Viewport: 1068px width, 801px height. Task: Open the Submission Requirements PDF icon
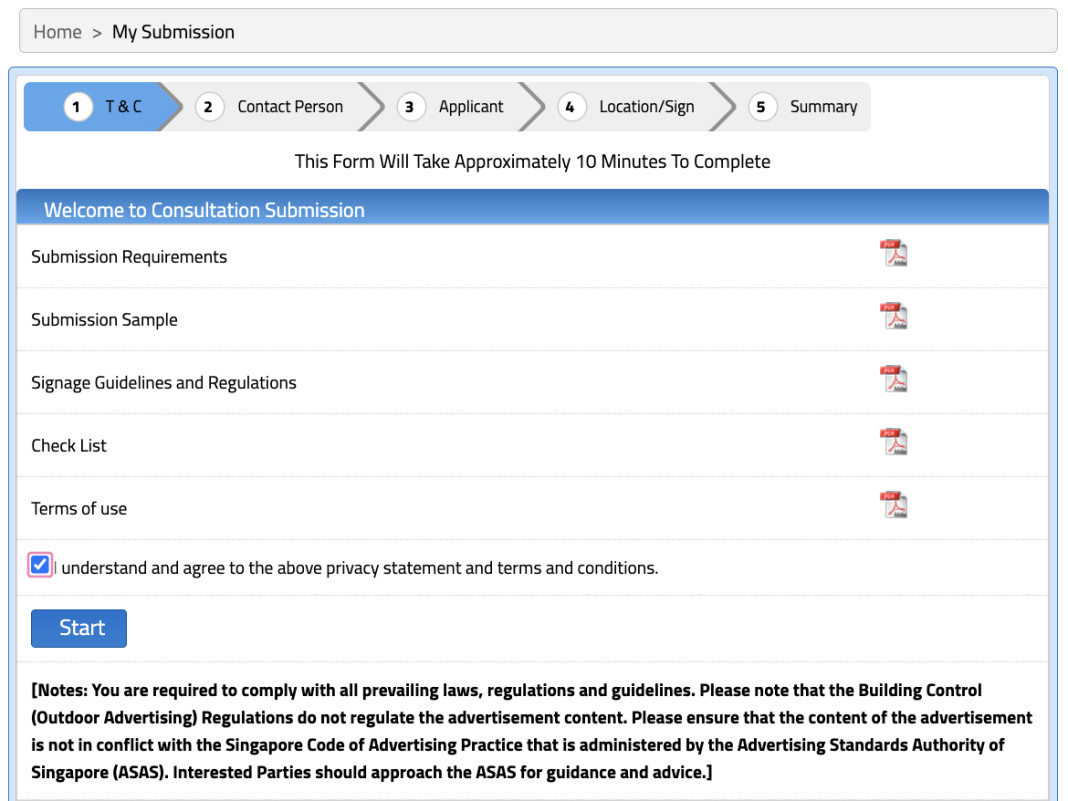coord(893,254)
